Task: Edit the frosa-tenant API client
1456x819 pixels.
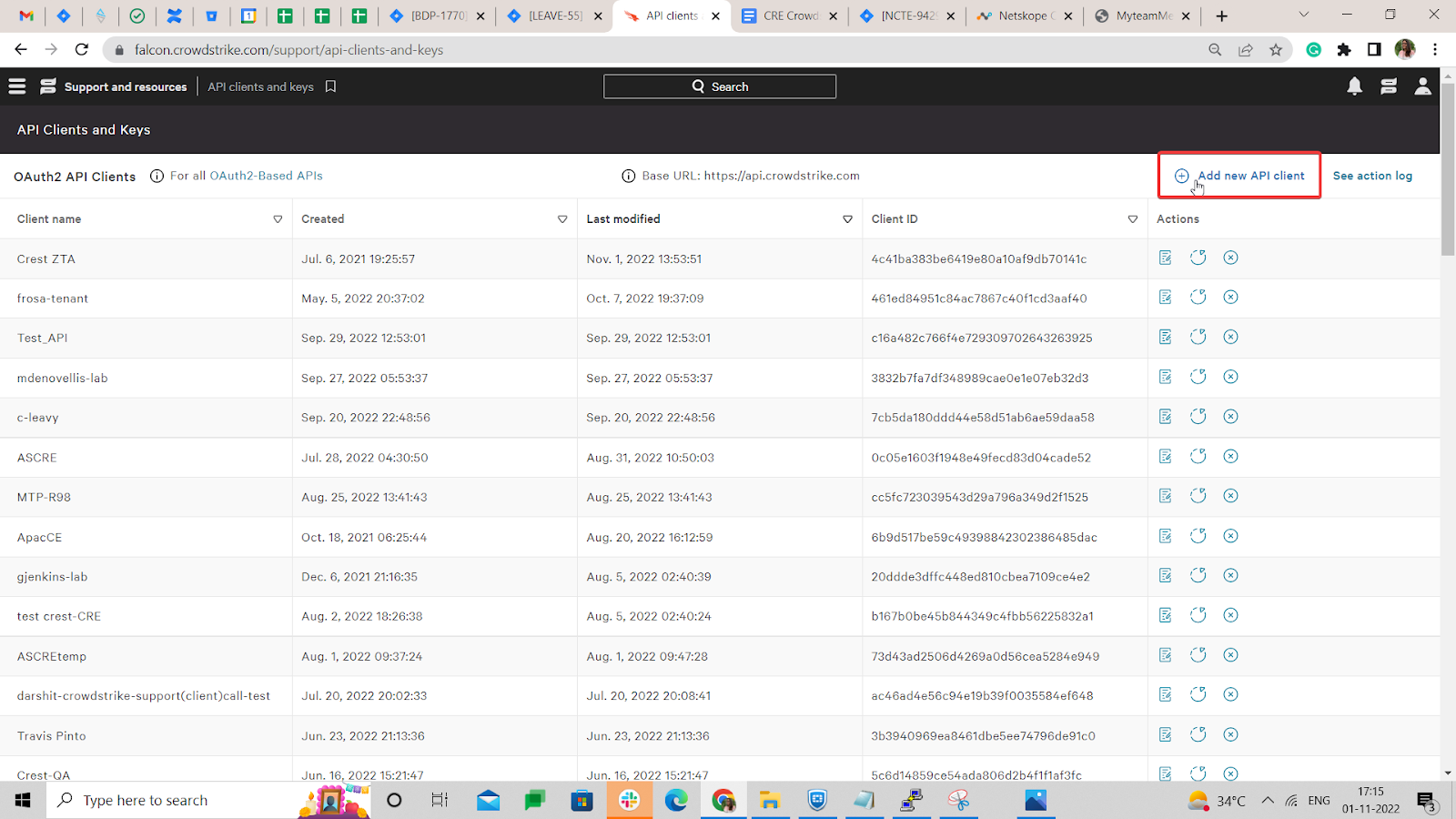Action: pos(1166,298)
